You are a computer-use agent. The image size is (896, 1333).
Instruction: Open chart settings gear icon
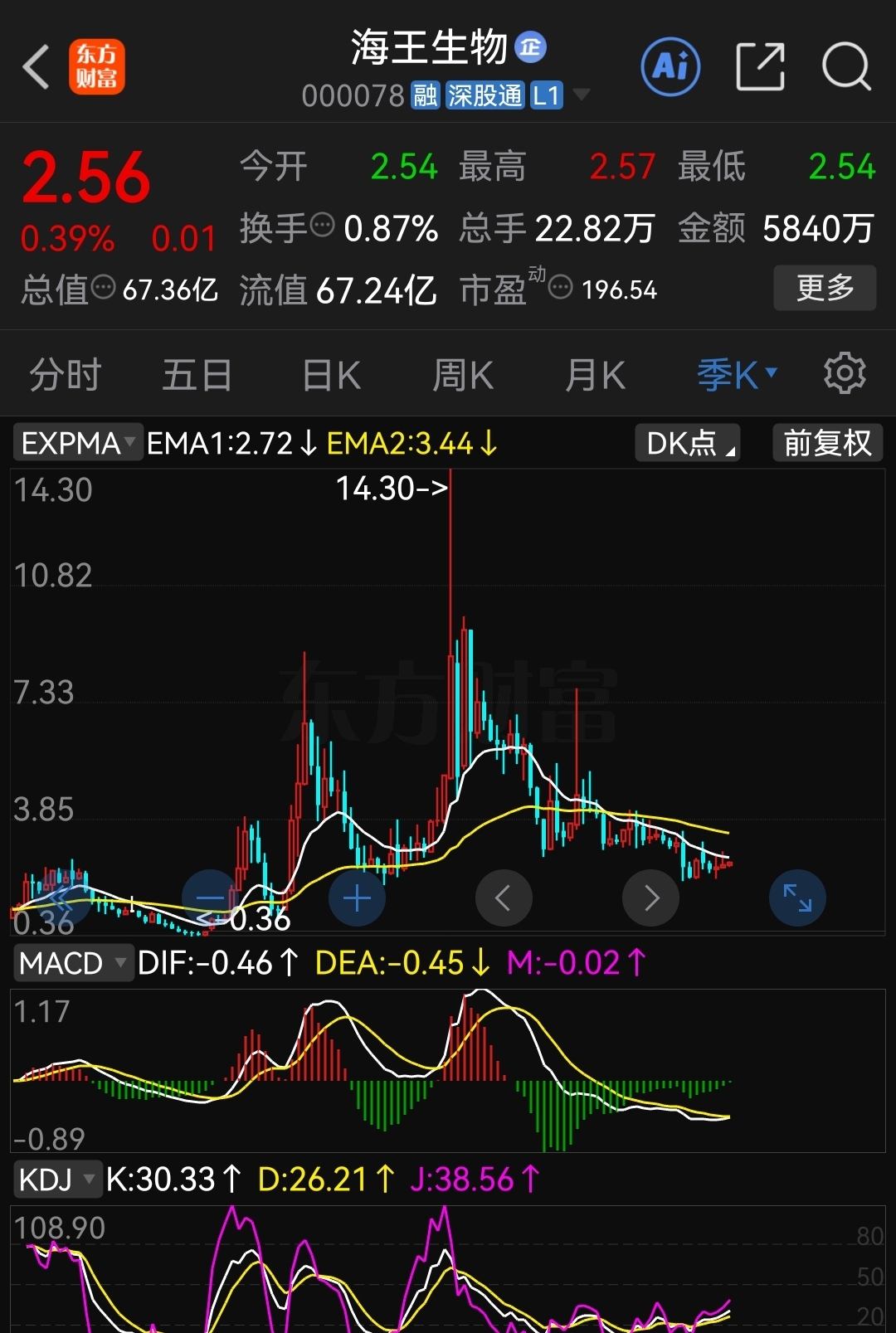click(845, 374)
